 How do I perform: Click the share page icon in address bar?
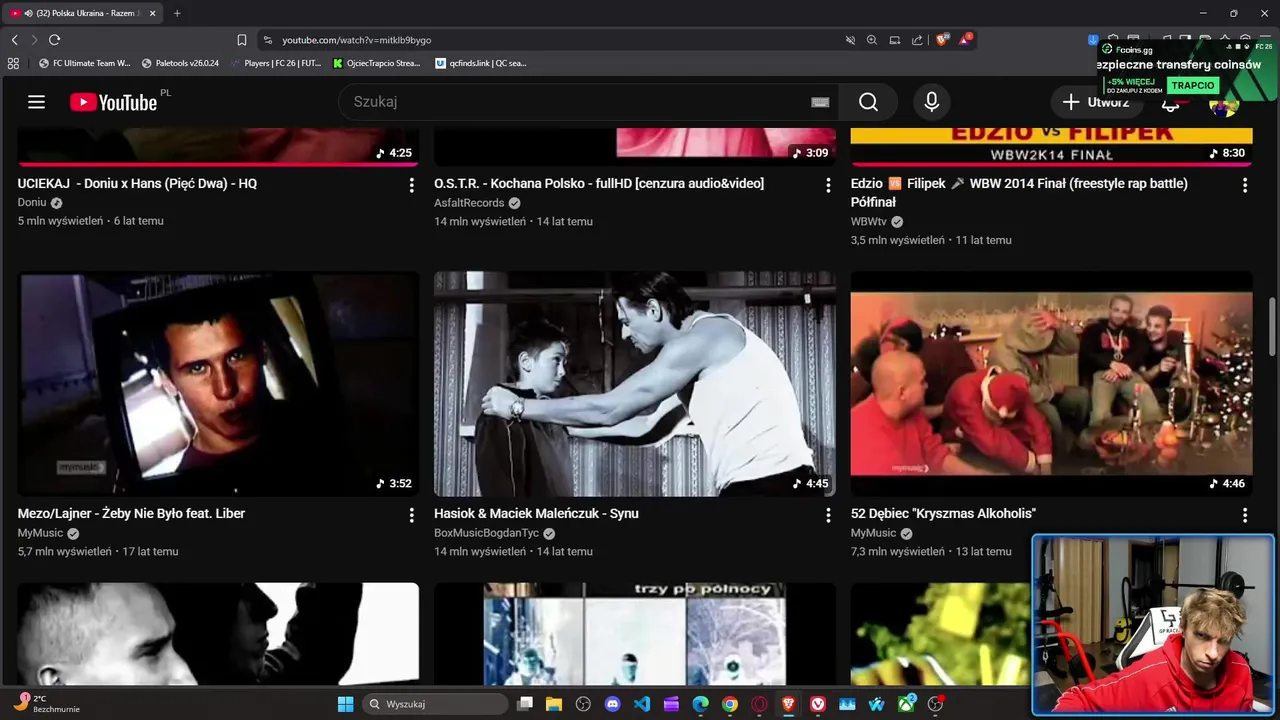click(x=917, y=40)
